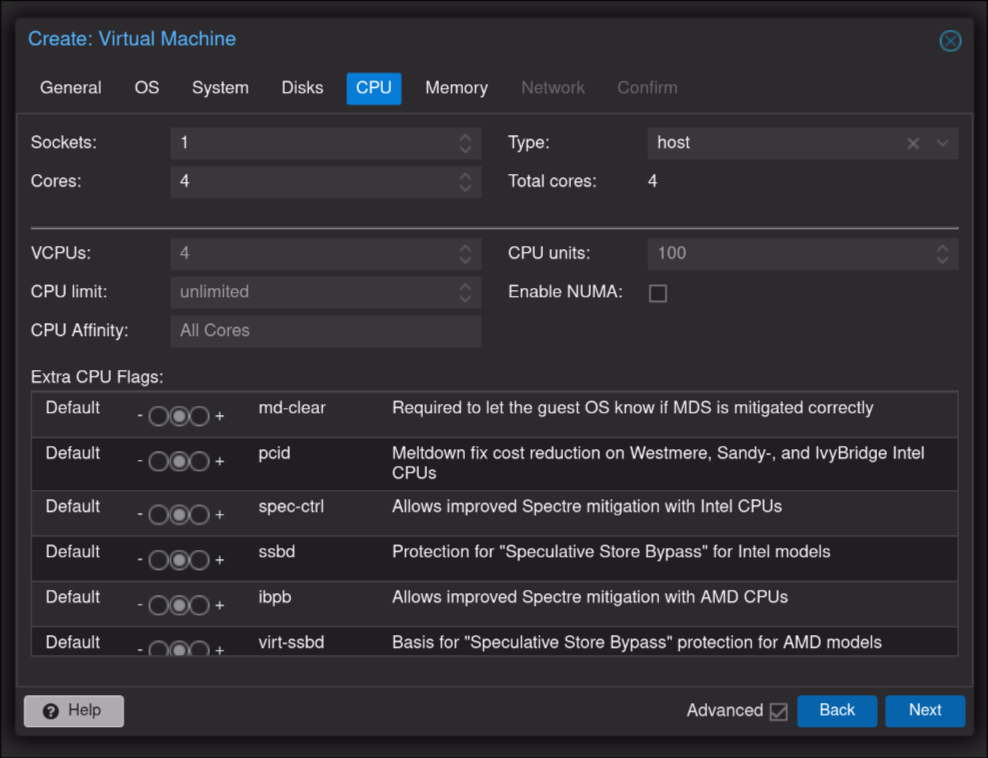Screen dimensions: 988x758
Task: Enable the NUMA checkbox
Action: pyautogui.click(x=658, y=293)
